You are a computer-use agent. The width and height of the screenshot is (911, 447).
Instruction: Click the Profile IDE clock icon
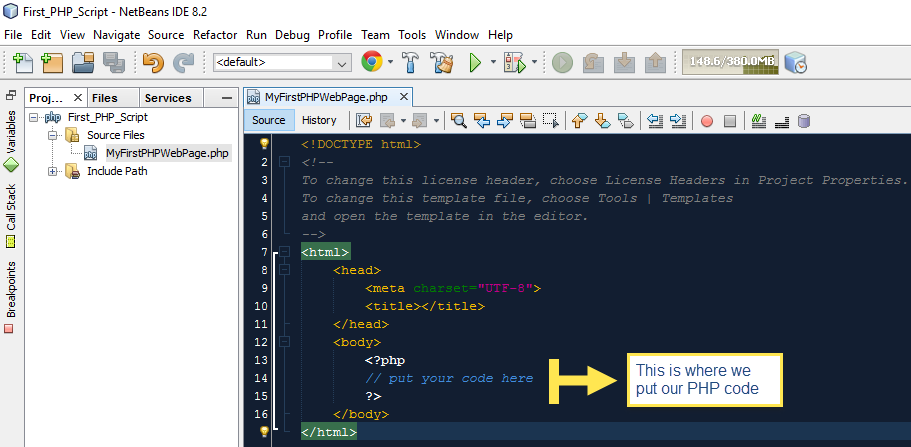point(795,62)
